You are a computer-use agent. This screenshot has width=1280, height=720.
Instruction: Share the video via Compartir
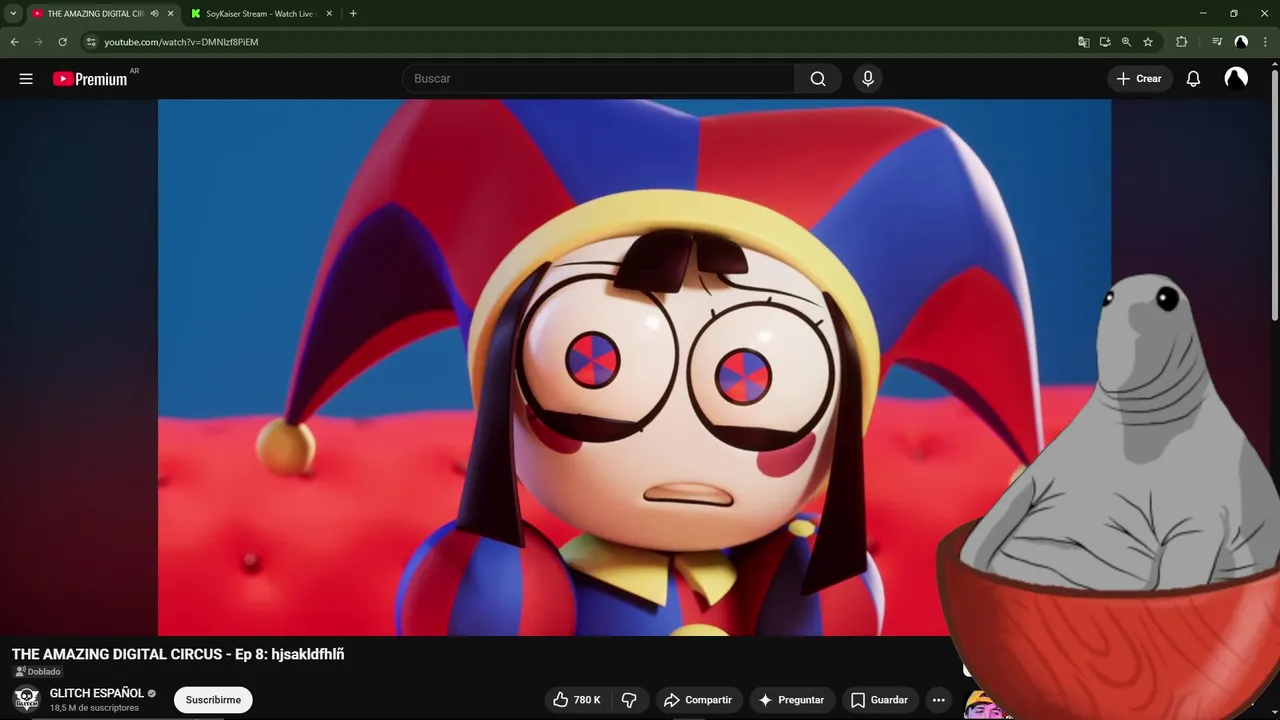pos(698,700)
